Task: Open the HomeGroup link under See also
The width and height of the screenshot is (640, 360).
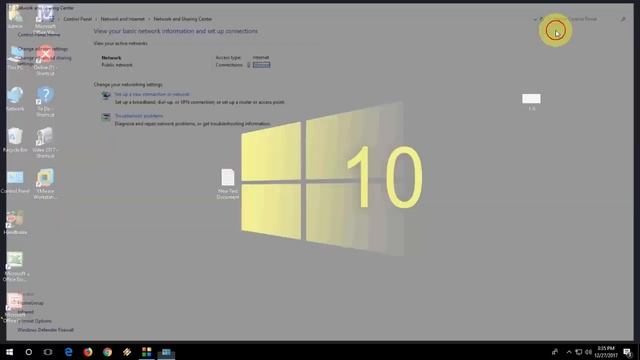Action: click(x=31, y=303)
